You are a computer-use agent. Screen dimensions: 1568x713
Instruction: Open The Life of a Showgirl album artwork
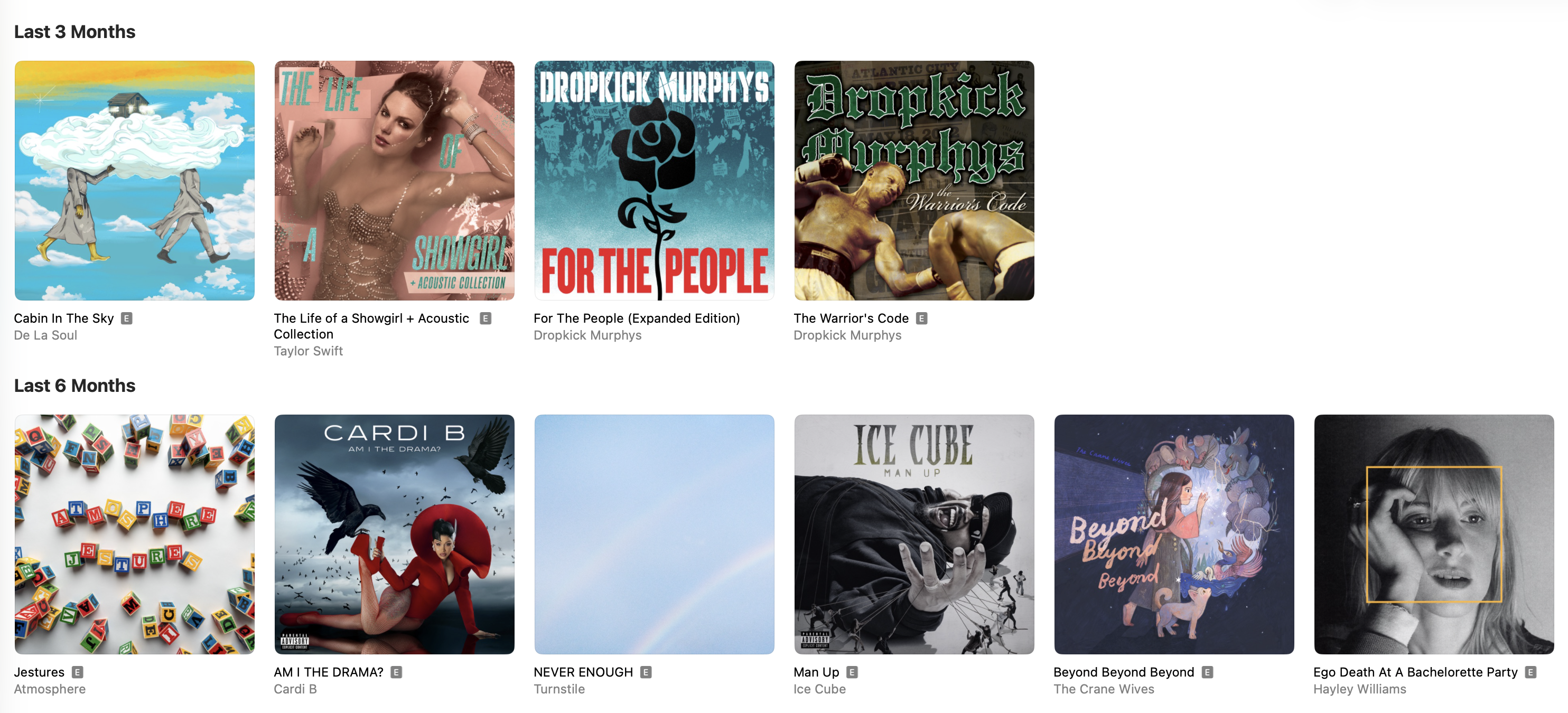pyautogui.click(x=395, y=180)
